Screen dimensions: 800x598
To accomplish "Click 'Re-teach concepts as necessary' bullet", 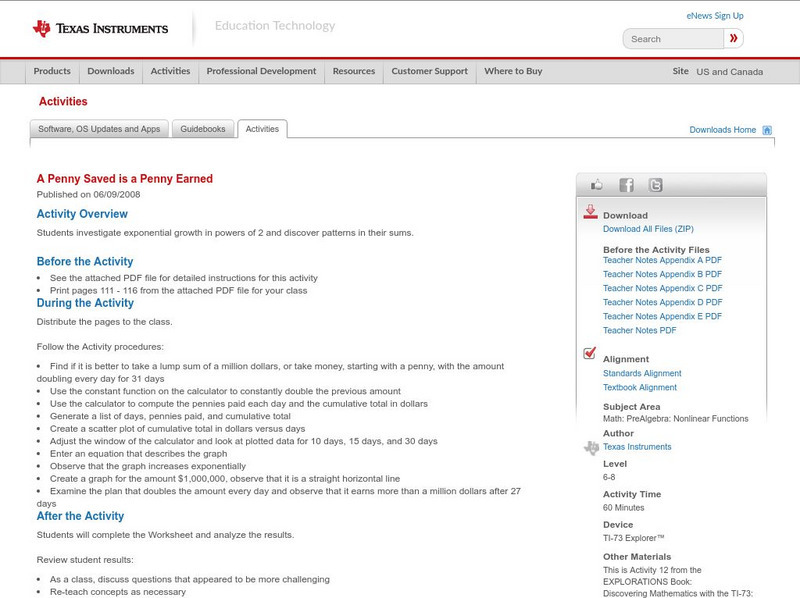I will [118, 592].
